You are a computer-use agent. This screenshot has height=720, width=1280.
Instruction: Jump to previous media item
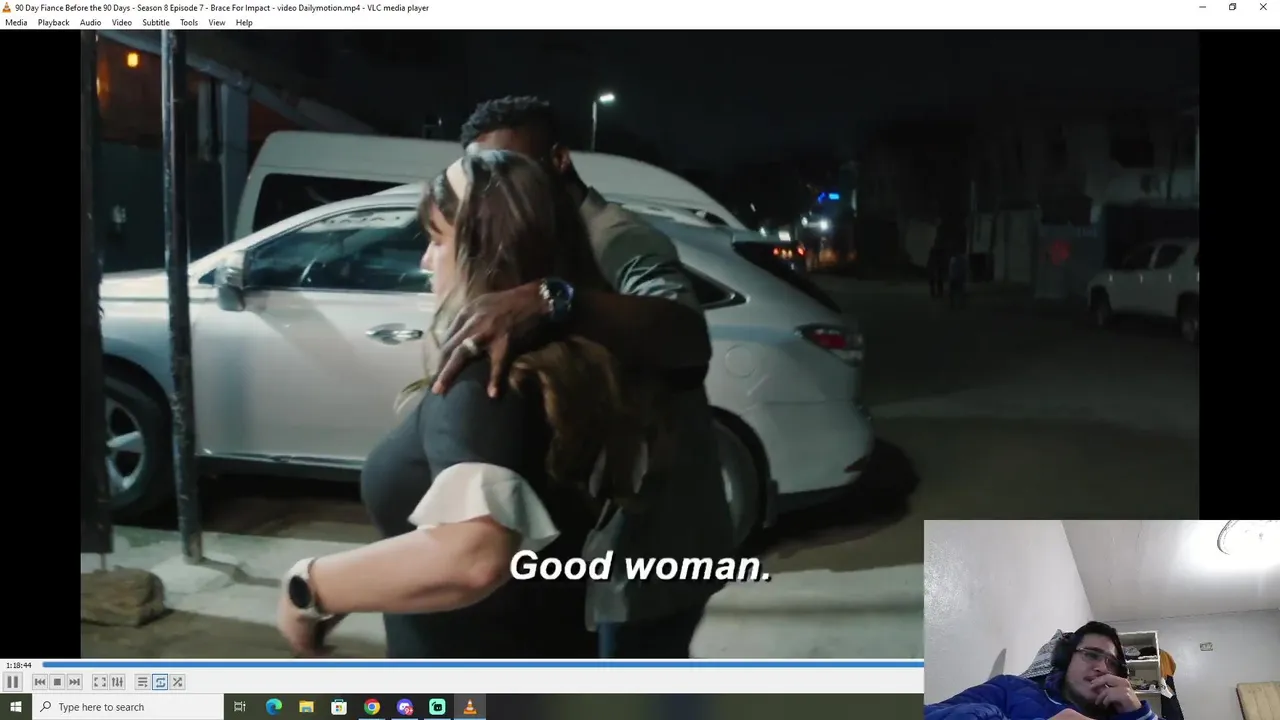pyautogui.click(x=40, y=682)
